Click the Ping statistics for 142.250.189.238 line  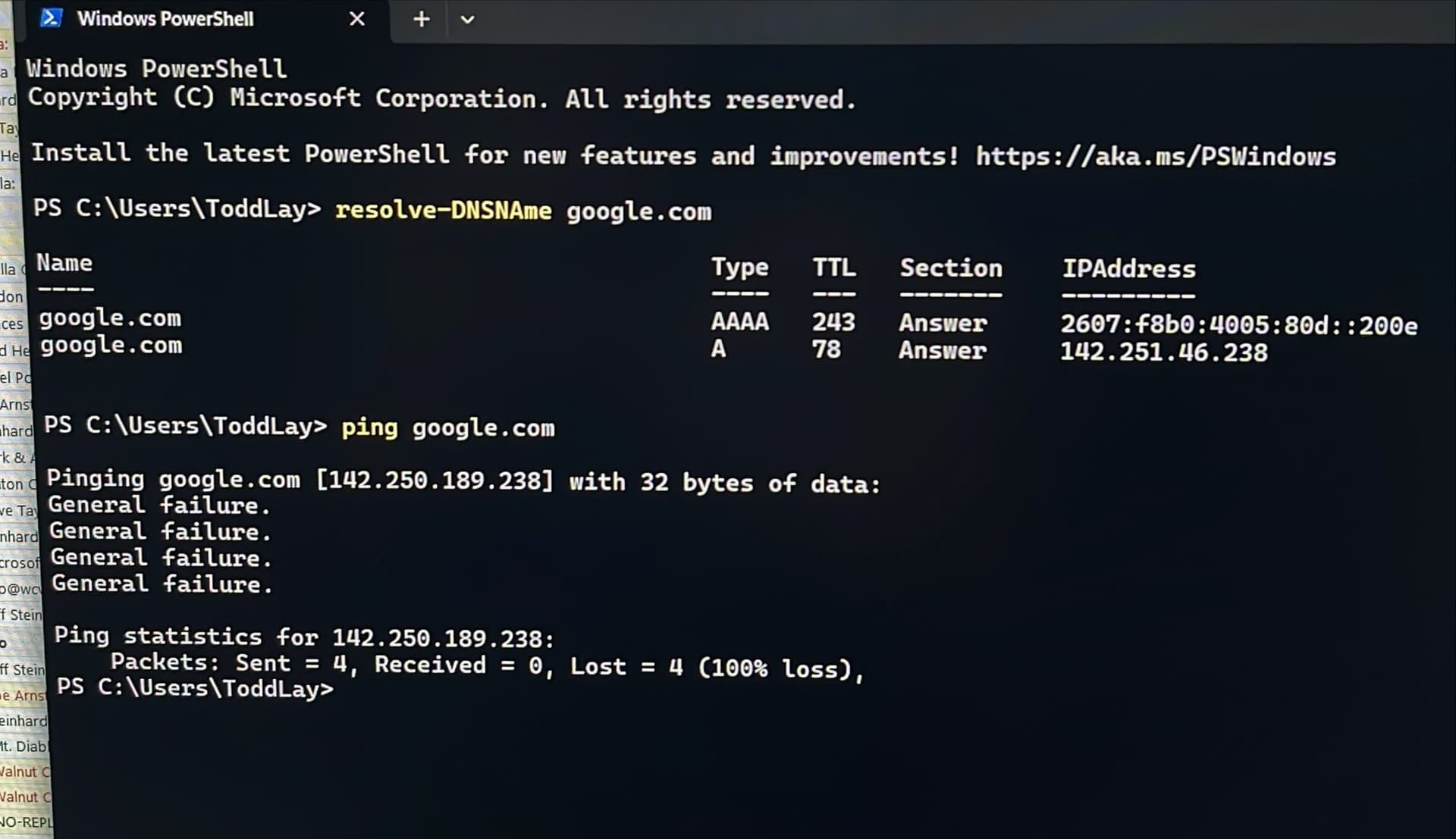[x=304, y=637]
